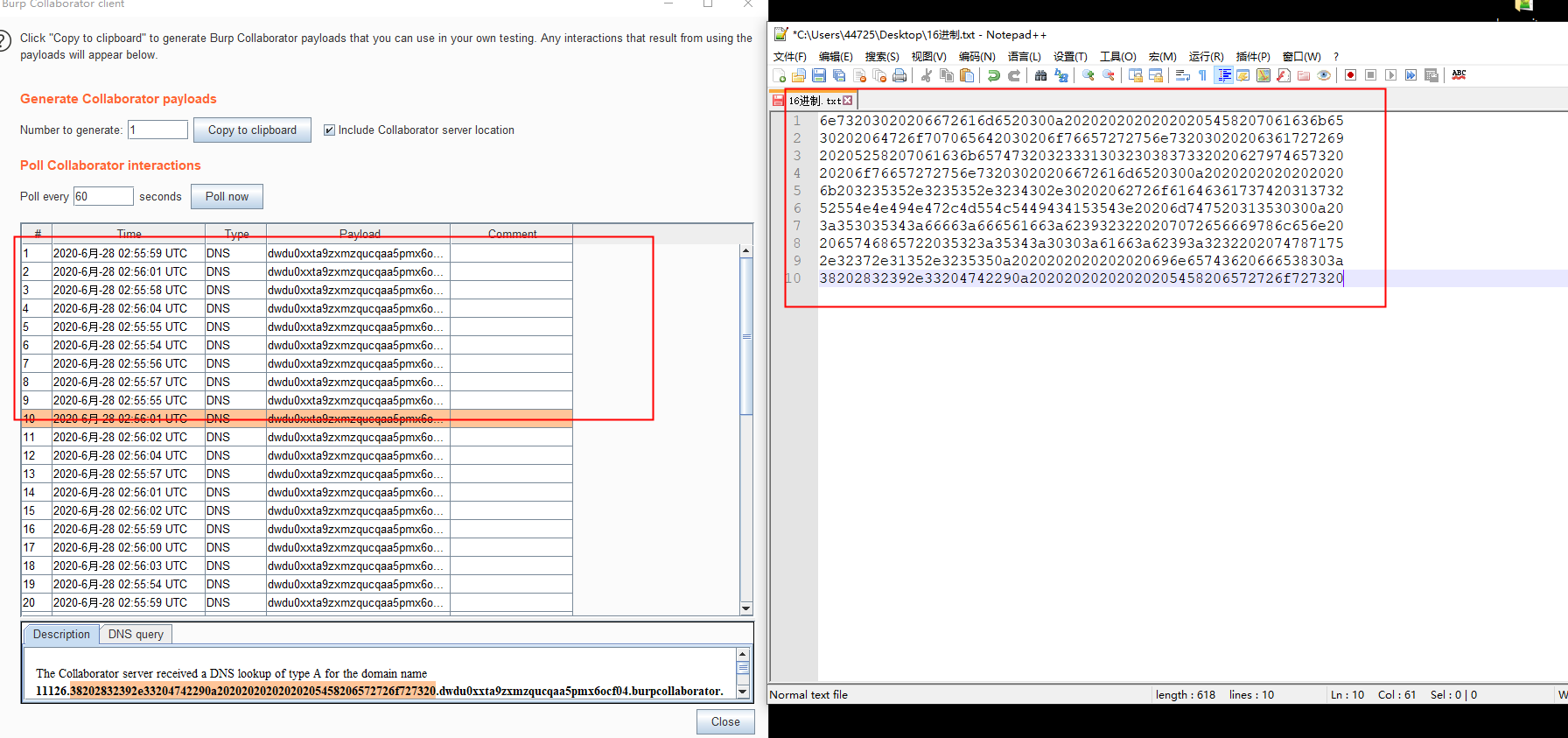Click 'length : 618' in status bar
This screenshot has height=738, width=1568.
click(1185, 695)
